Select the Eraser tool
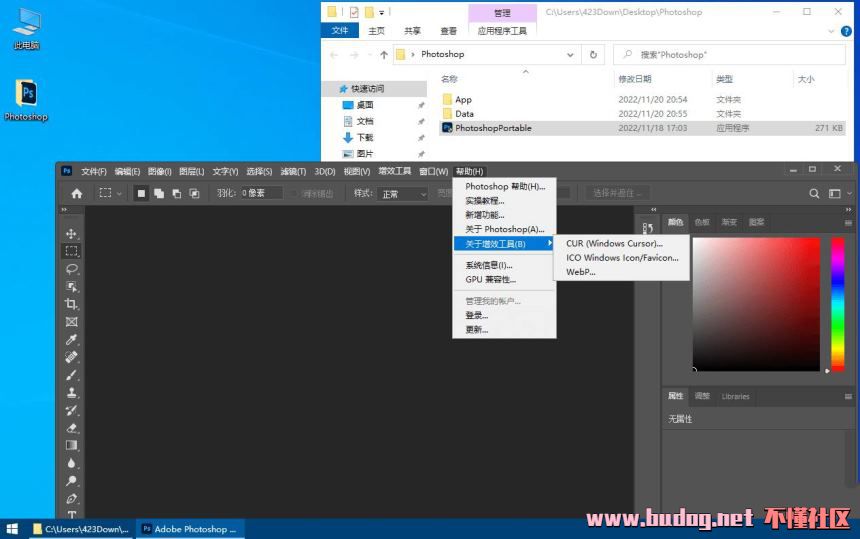The width and height of the screenshot is (860, 539). click(x=71, y=428)
